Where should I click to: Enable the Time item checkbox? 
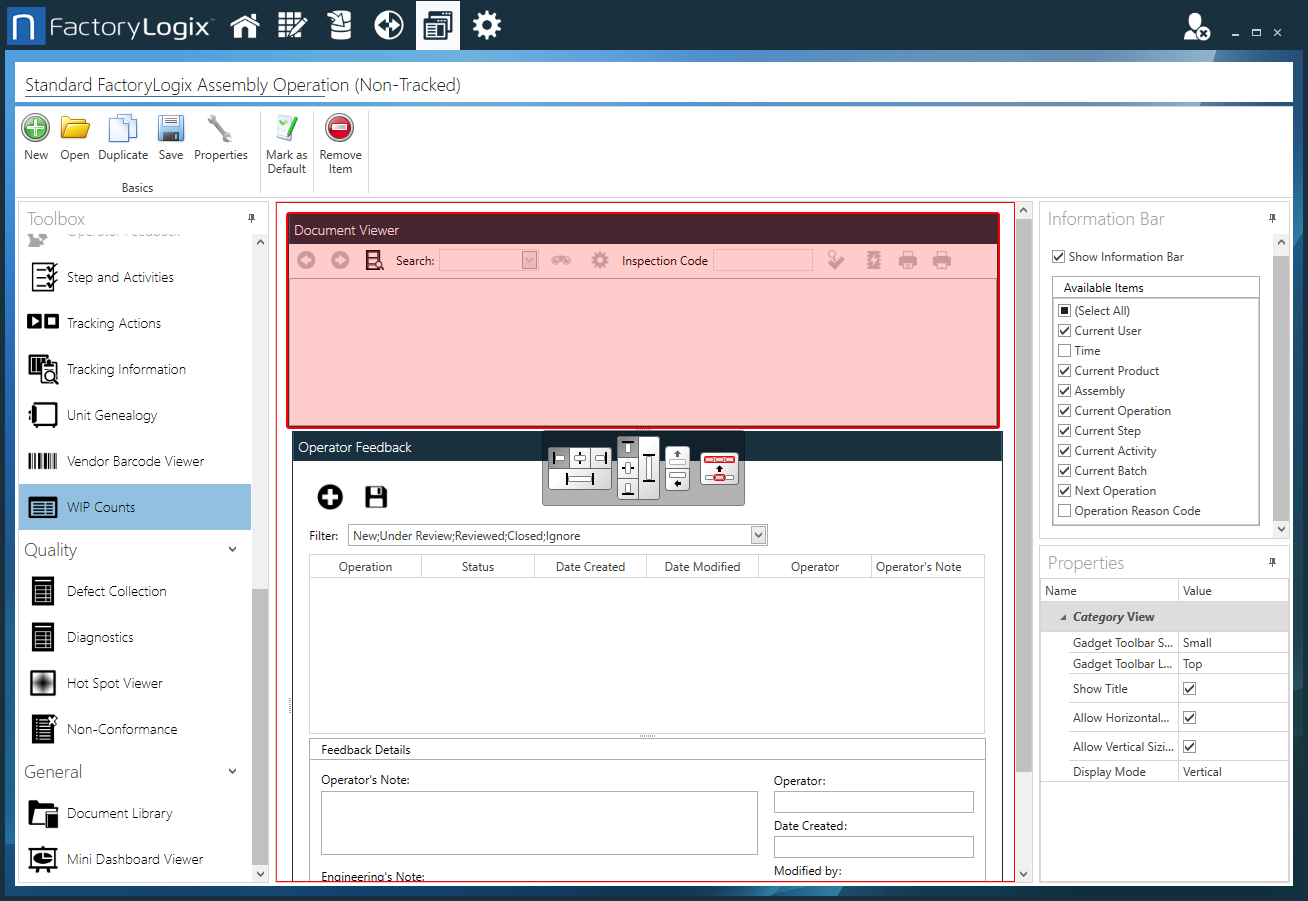pos(1064,350)
